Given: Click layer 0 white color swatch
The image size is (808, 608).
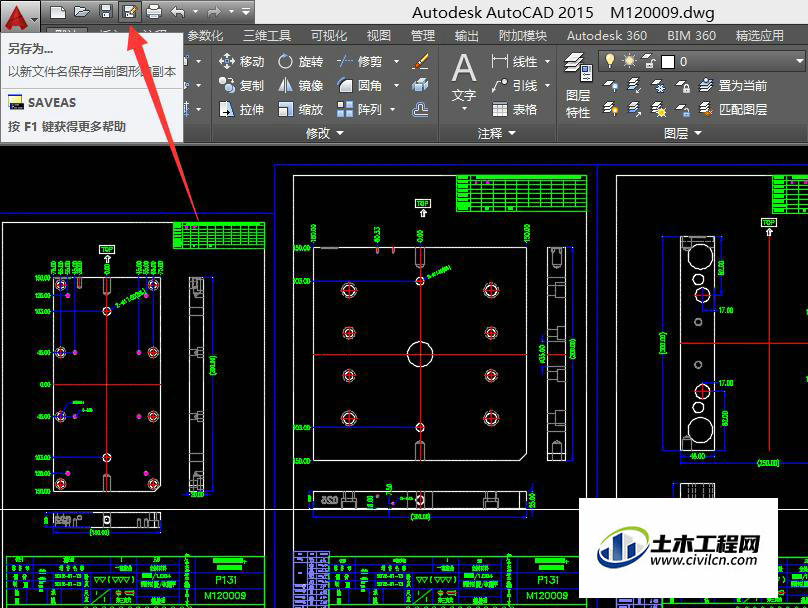Looking at the screenshot, I should (668, 61).
